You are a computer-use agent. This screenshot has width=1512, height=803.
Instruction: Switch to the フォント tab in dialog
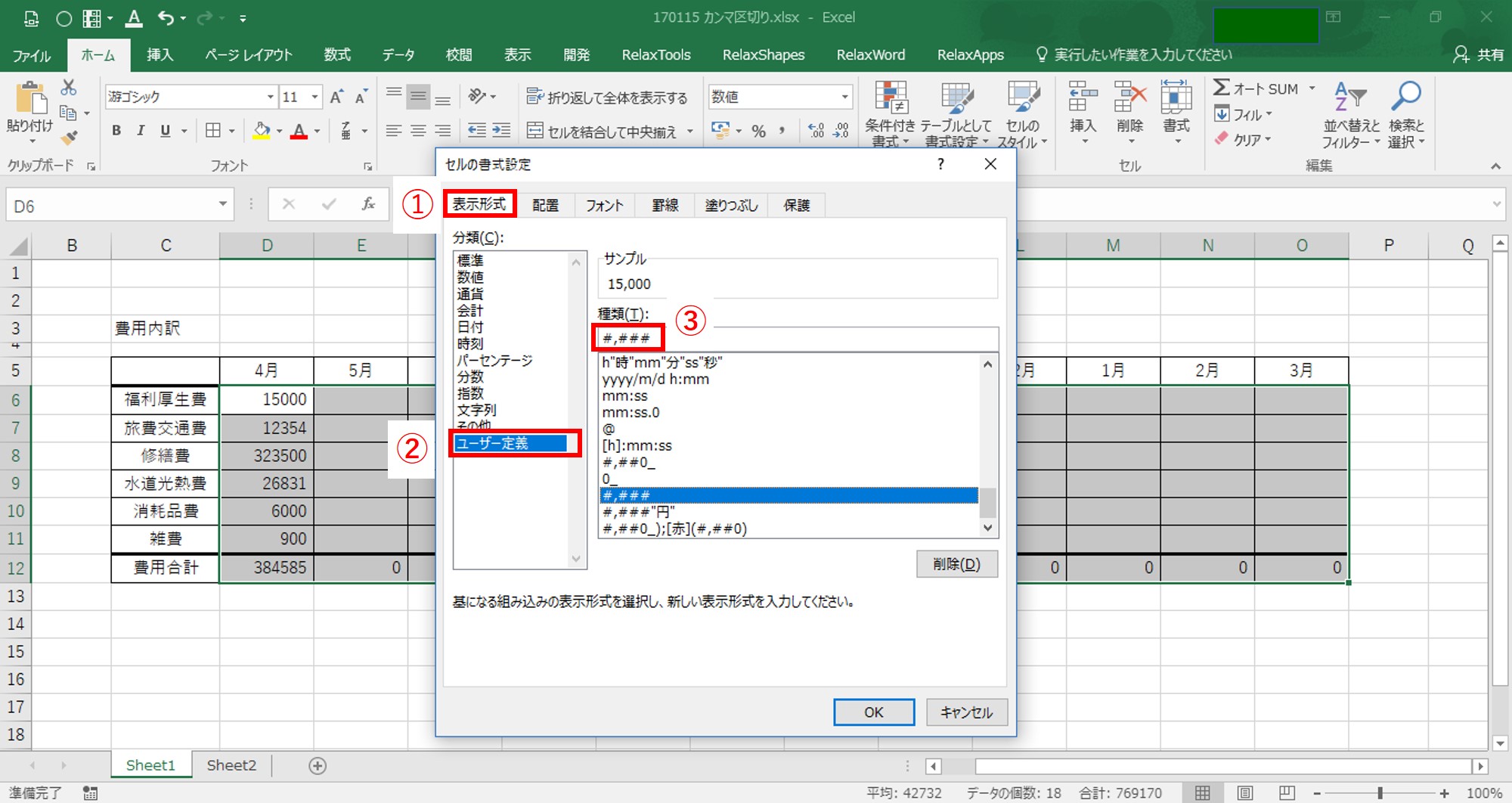[x=604, y=205]
